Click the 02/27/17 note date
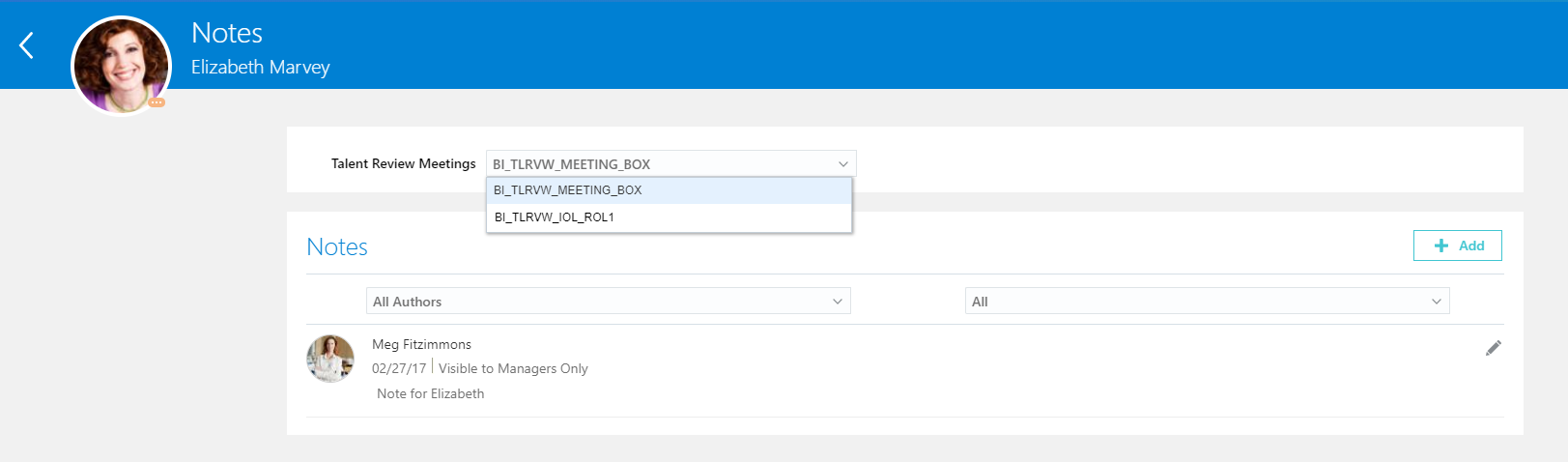The width and height of the screenshot is (1568, 462). click(x=399, y=368)
